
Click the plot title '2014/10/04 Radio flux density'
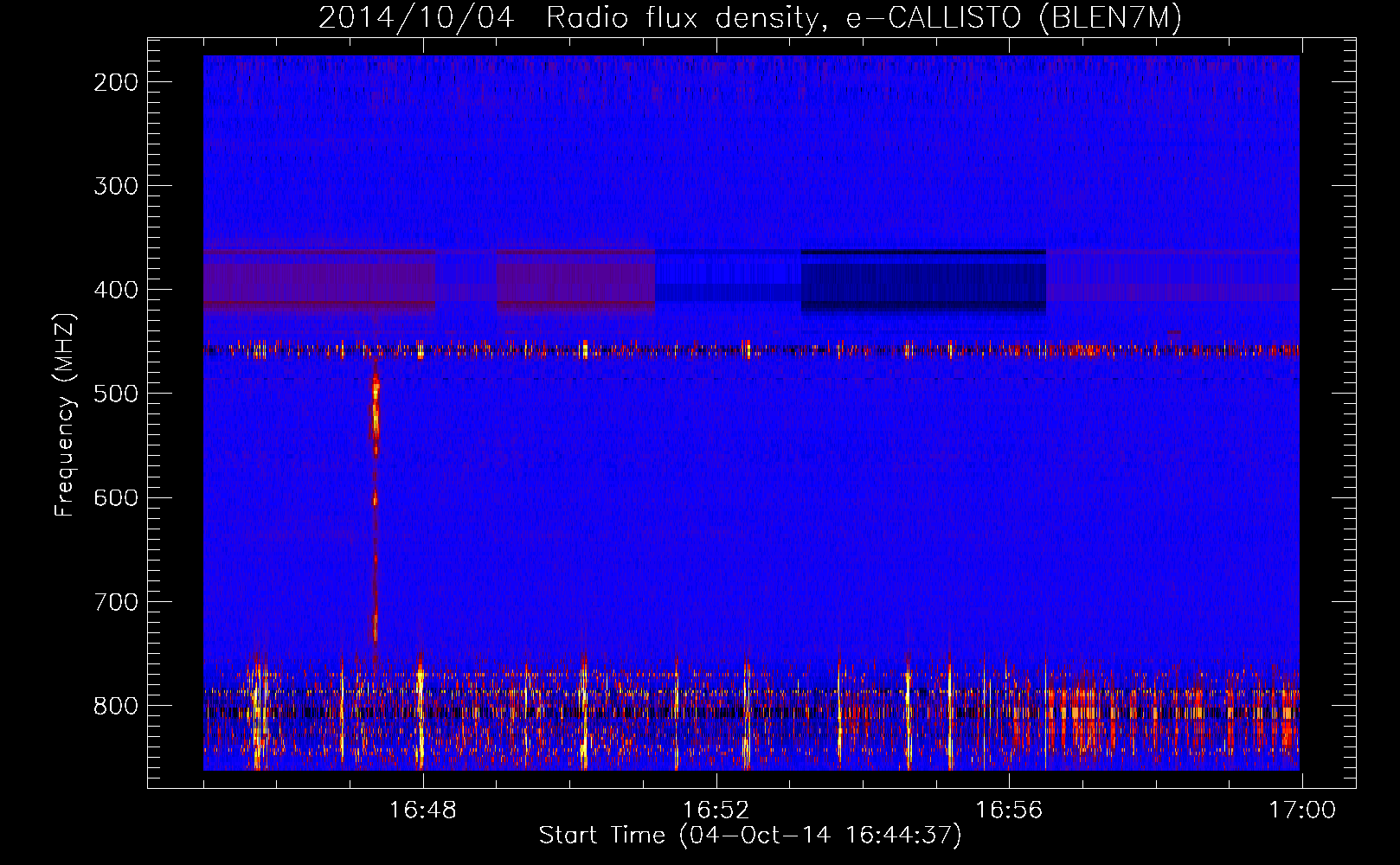(x=749, y=17)
